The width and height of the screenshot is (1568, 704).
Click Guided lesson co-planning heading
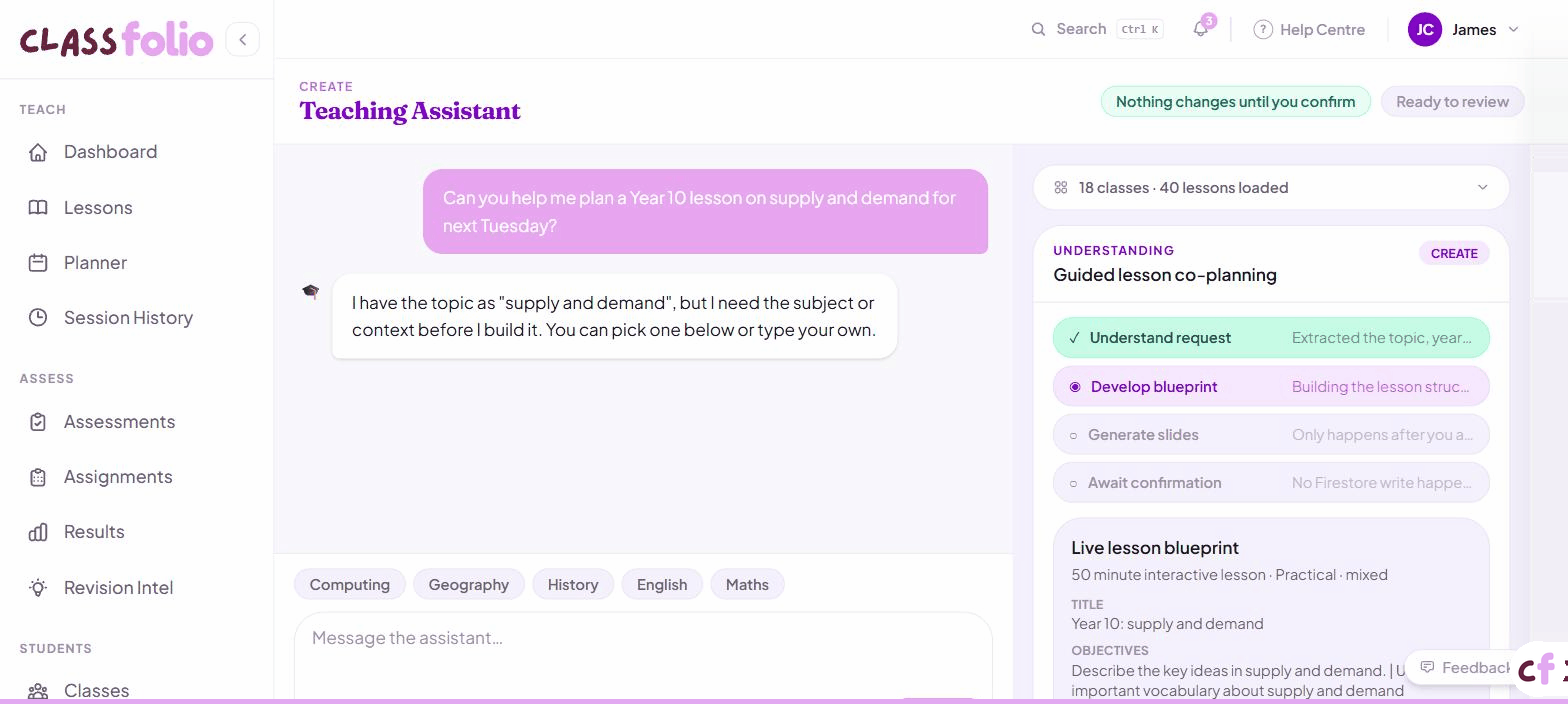click(1165, 275)
